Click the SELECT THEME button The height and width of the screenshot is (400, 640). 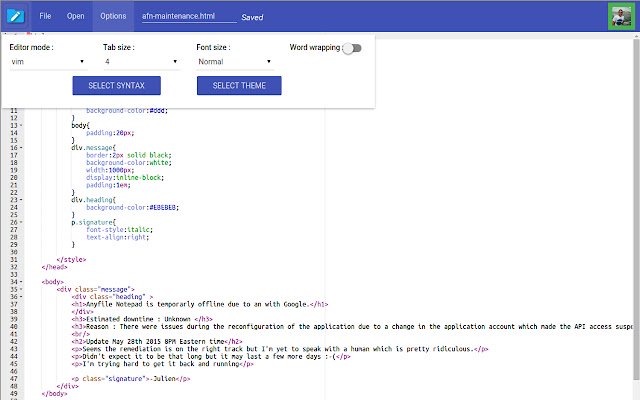tap(239, 85)
